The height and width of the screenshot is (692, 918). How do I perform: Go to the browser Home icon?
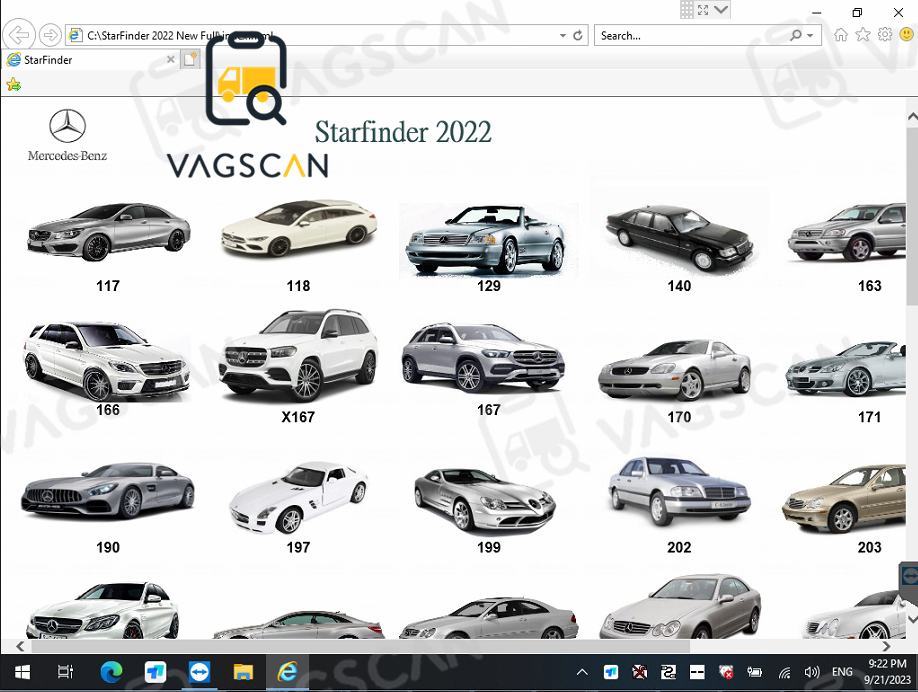pyautogui.click(x=841, y=35)
